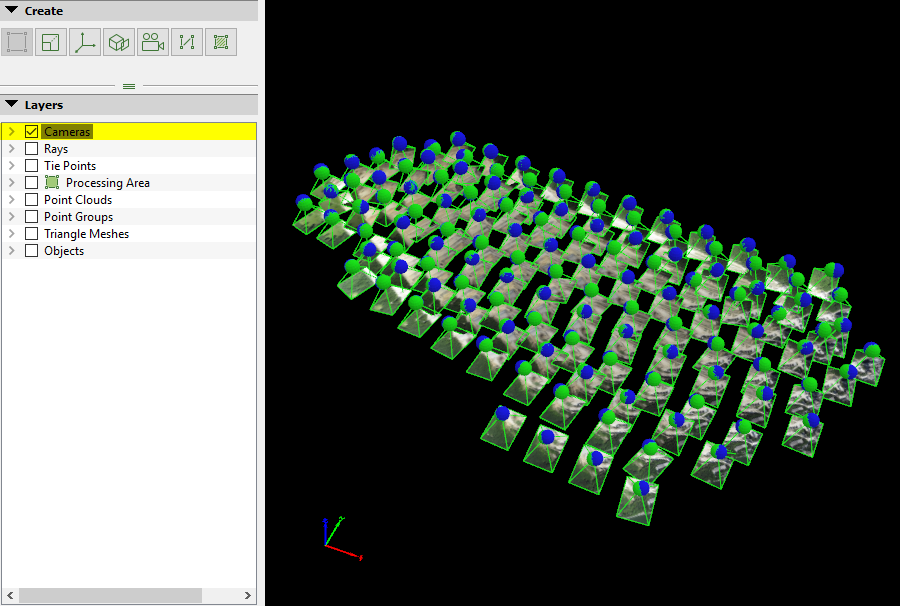Expand the Point Clouds layer
900x606 pixels.
click(x=12, y=199)
